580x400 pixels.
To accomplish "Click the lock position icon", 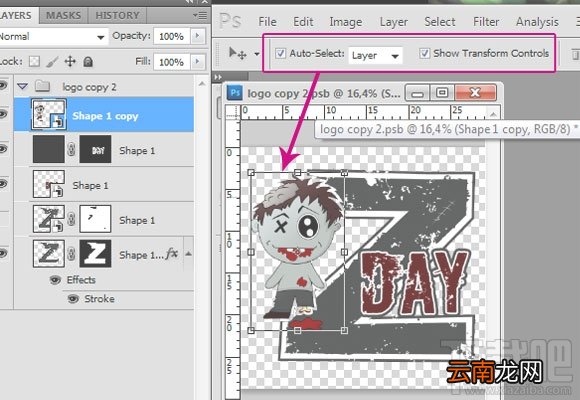I will click(70, 61).
